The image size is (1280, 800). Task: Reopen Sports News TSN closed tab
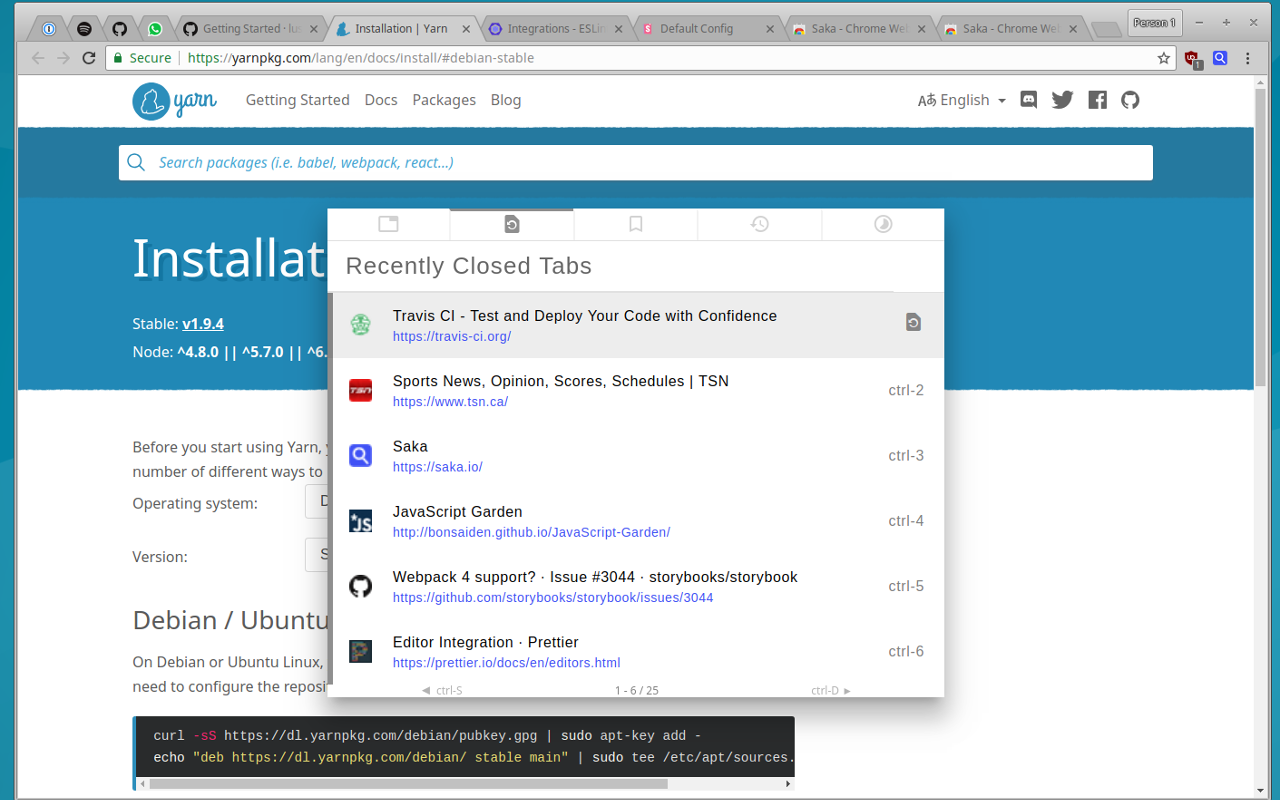tap(636, 390)
